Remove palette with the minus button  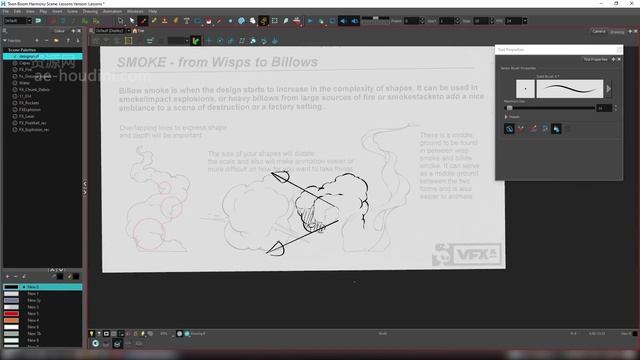tap(46, 40)
